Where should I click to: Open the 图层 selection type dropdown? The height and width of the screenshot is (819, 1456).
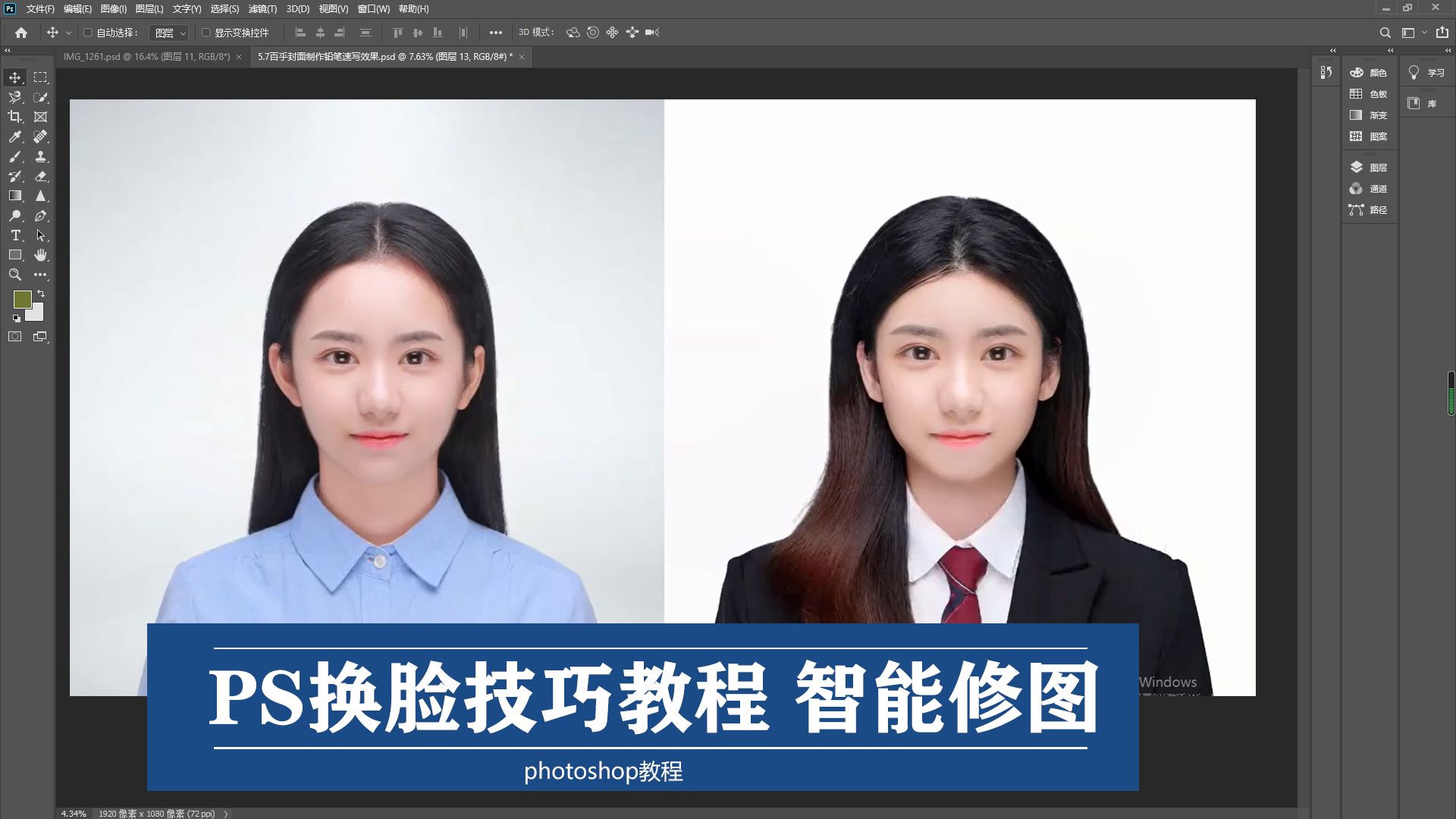coord(168,33)
